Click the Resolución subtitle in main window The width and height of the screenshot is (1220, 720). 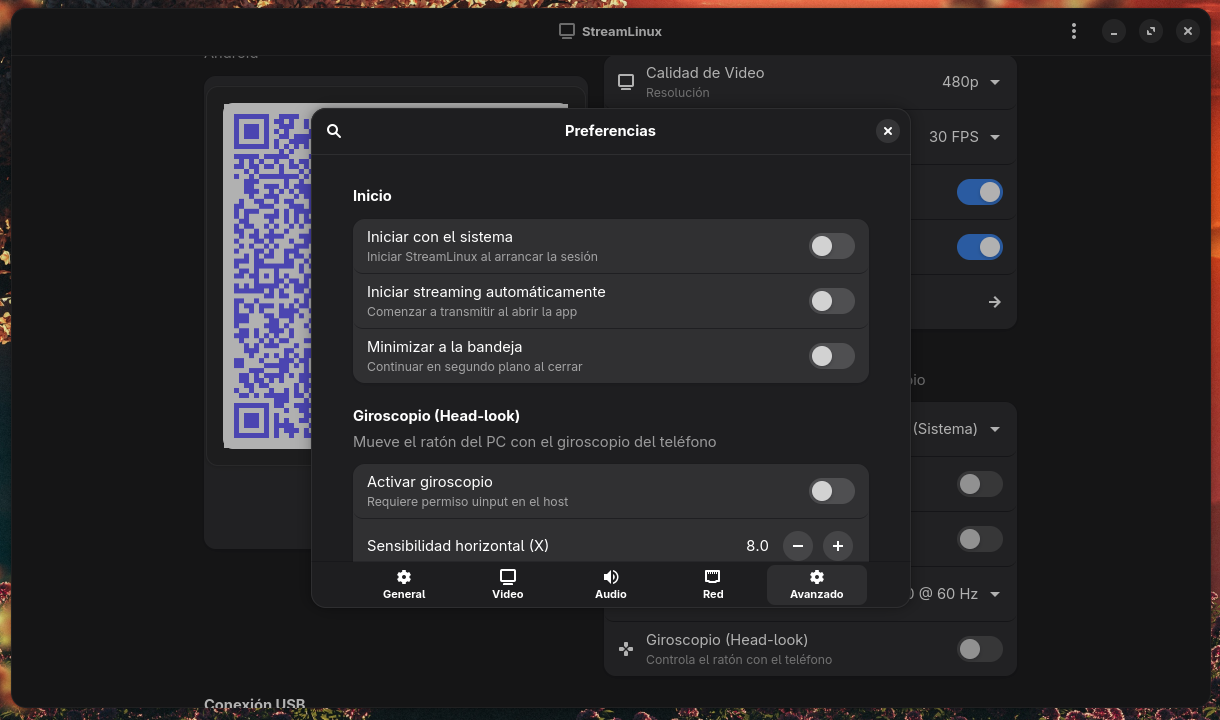coord(677,93)
